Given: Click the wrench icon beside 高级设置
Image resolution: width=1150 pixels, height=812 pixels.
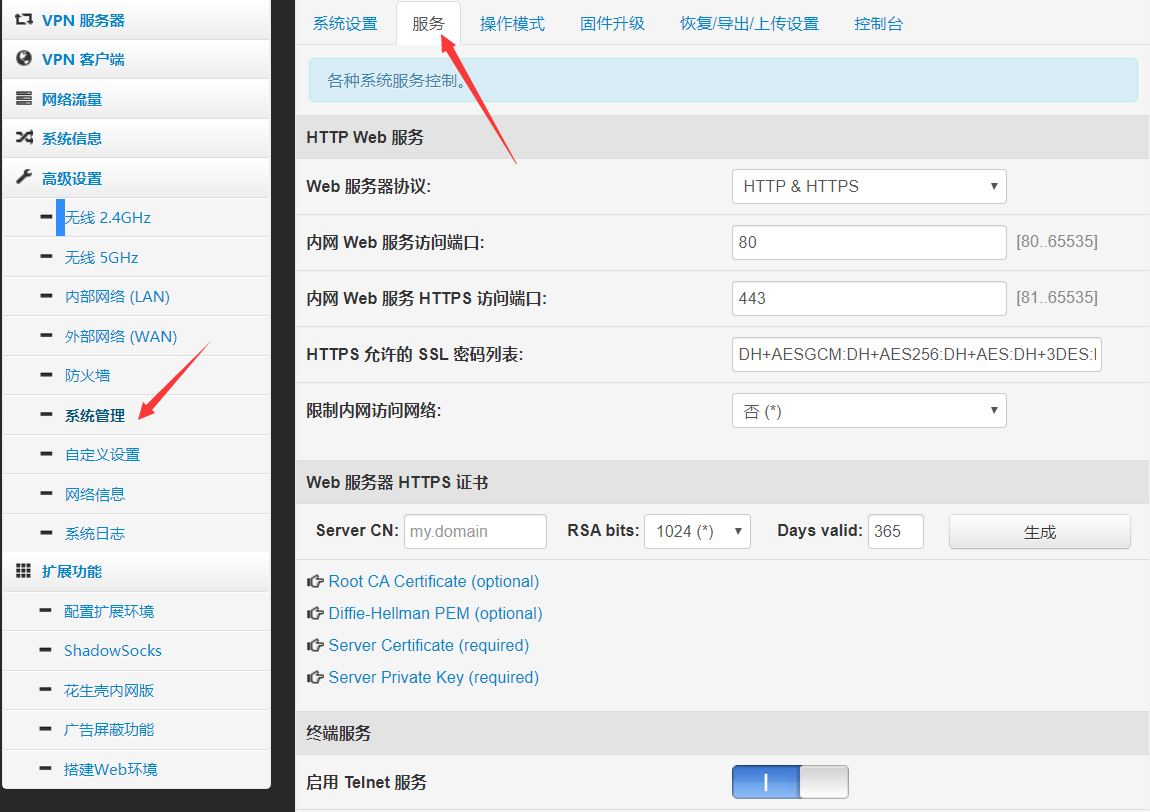Looking at the screenshot, I should tap(23, 177).
